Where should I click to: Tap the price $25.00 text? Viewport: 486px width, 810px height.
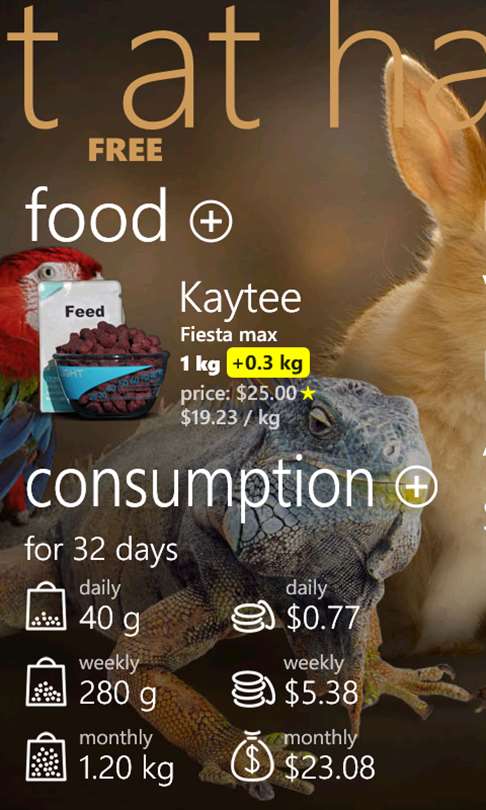[x=238, y=395]
